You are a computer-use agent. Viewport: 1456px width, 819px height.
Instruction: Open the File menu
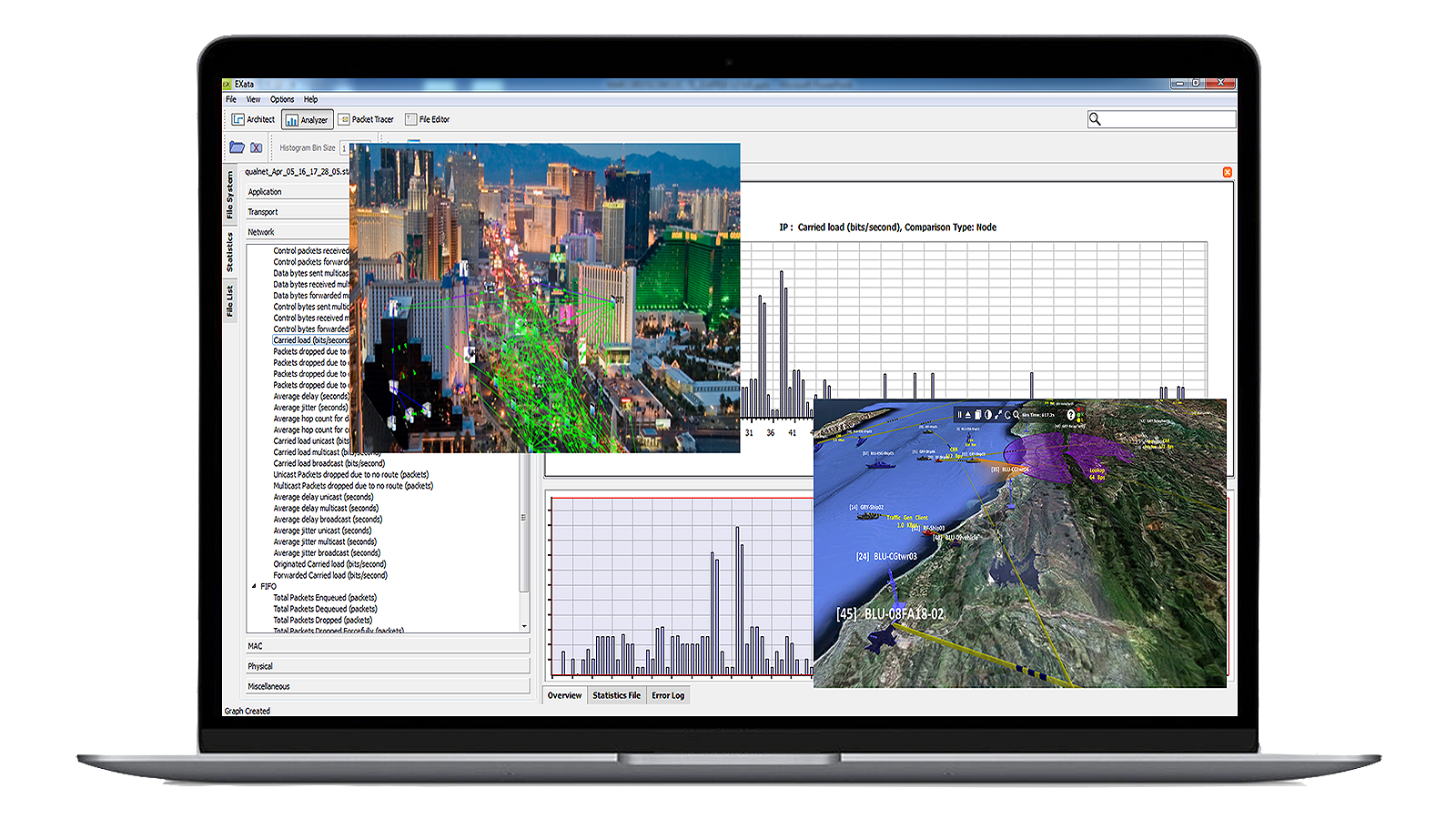[231, 99]
